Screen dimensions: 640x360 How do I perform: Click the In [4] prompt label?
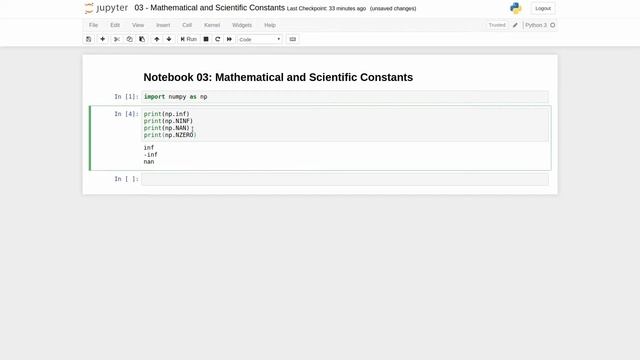(x=126, y=114)
